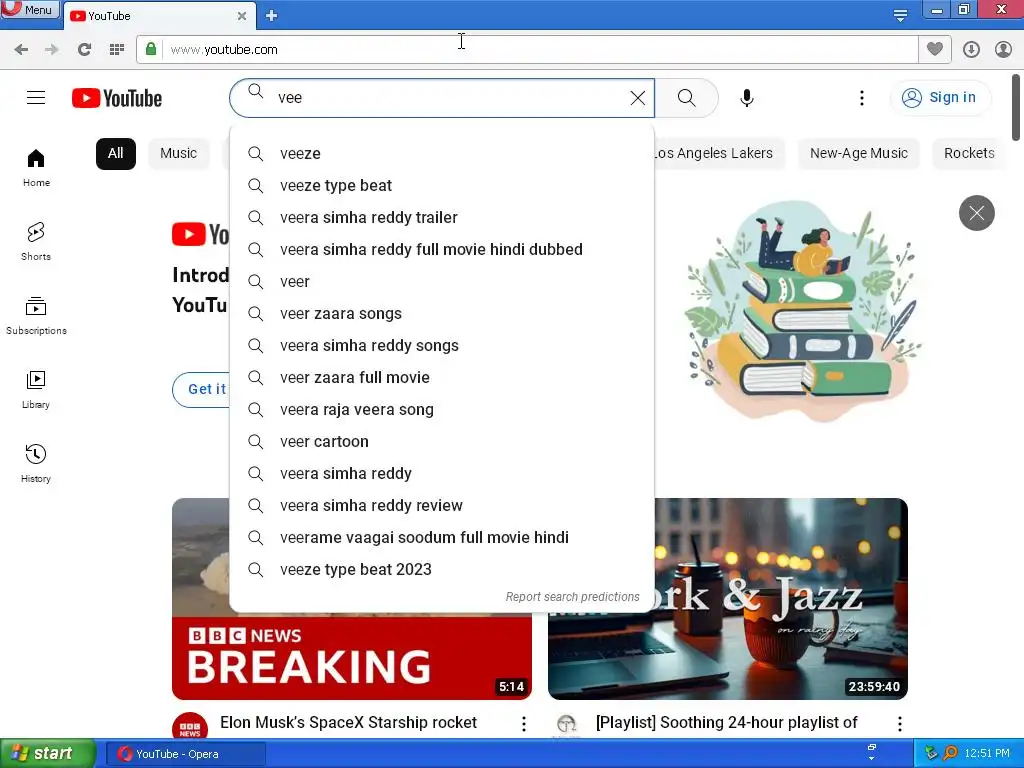
Task: Dismiss the promo banner with X
Action: pos(977,213)
